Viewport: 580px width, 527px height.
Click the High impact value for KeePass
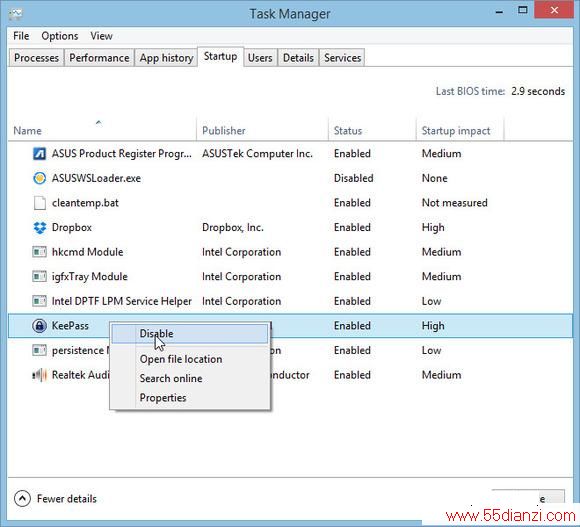[433, 326]
